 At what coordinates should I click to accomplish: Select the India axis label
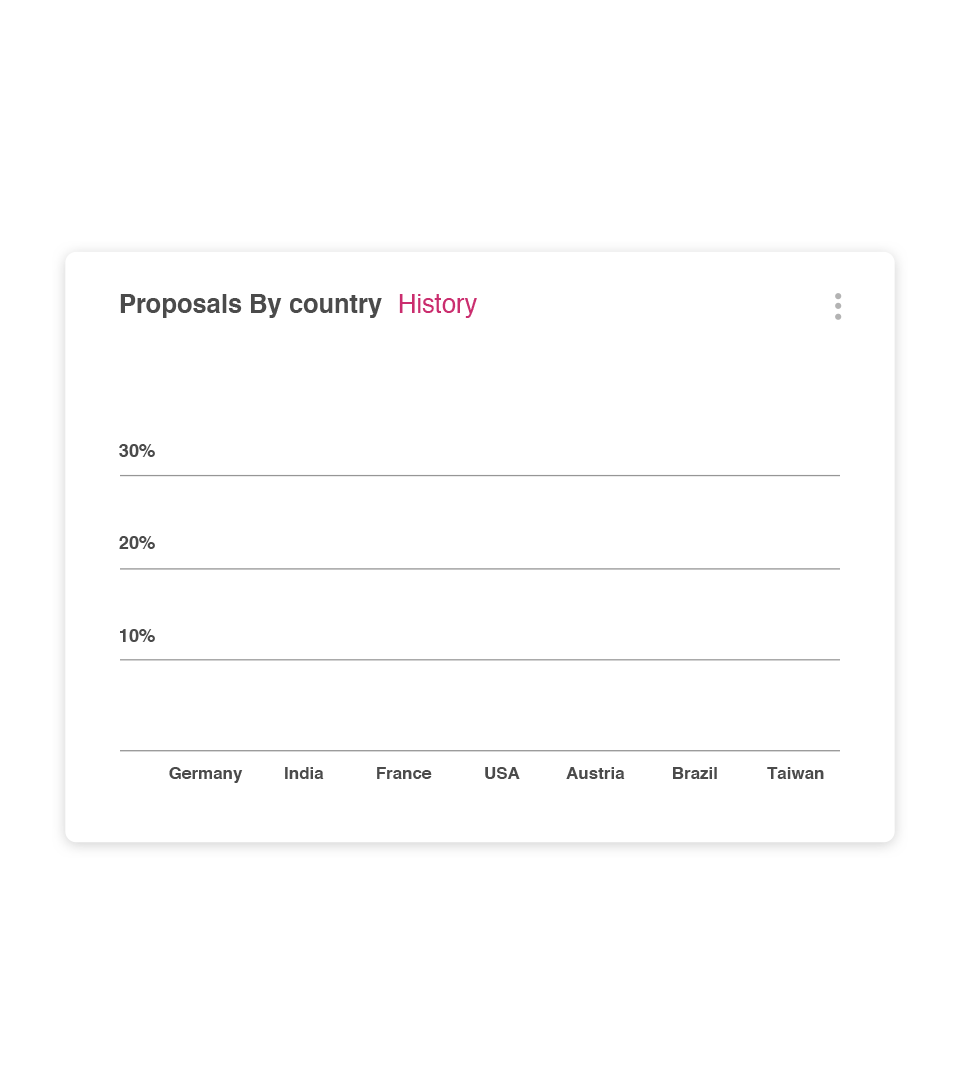click(304, 773)
